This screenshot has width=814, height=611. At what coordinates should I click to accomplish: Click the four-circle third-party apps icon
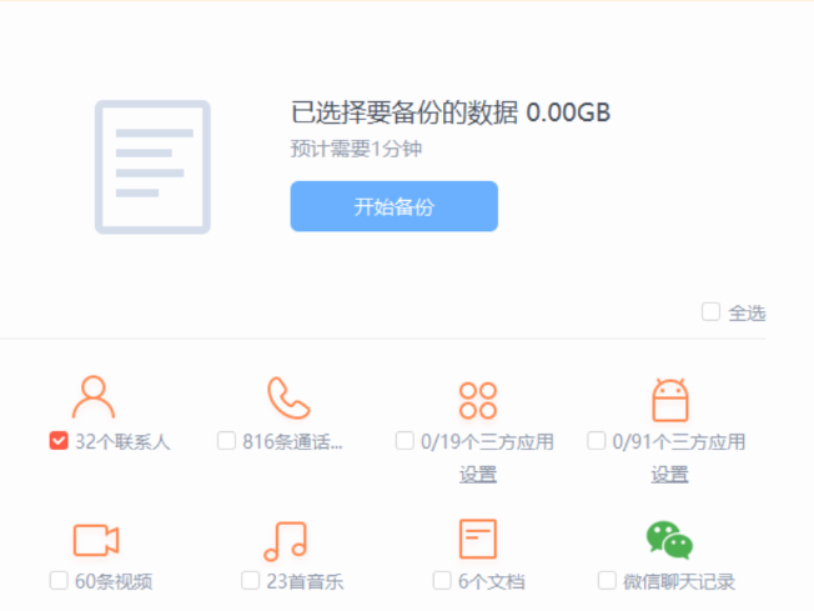coord(477,400)
